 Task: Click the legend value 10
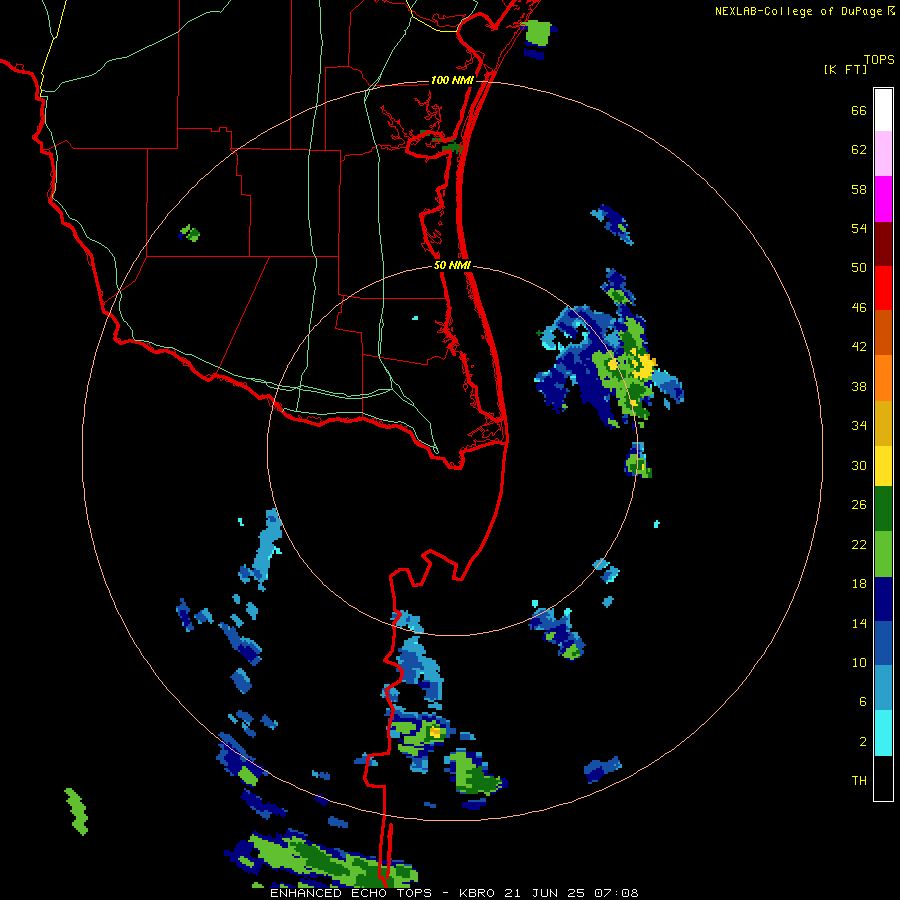tap(859, 663)
